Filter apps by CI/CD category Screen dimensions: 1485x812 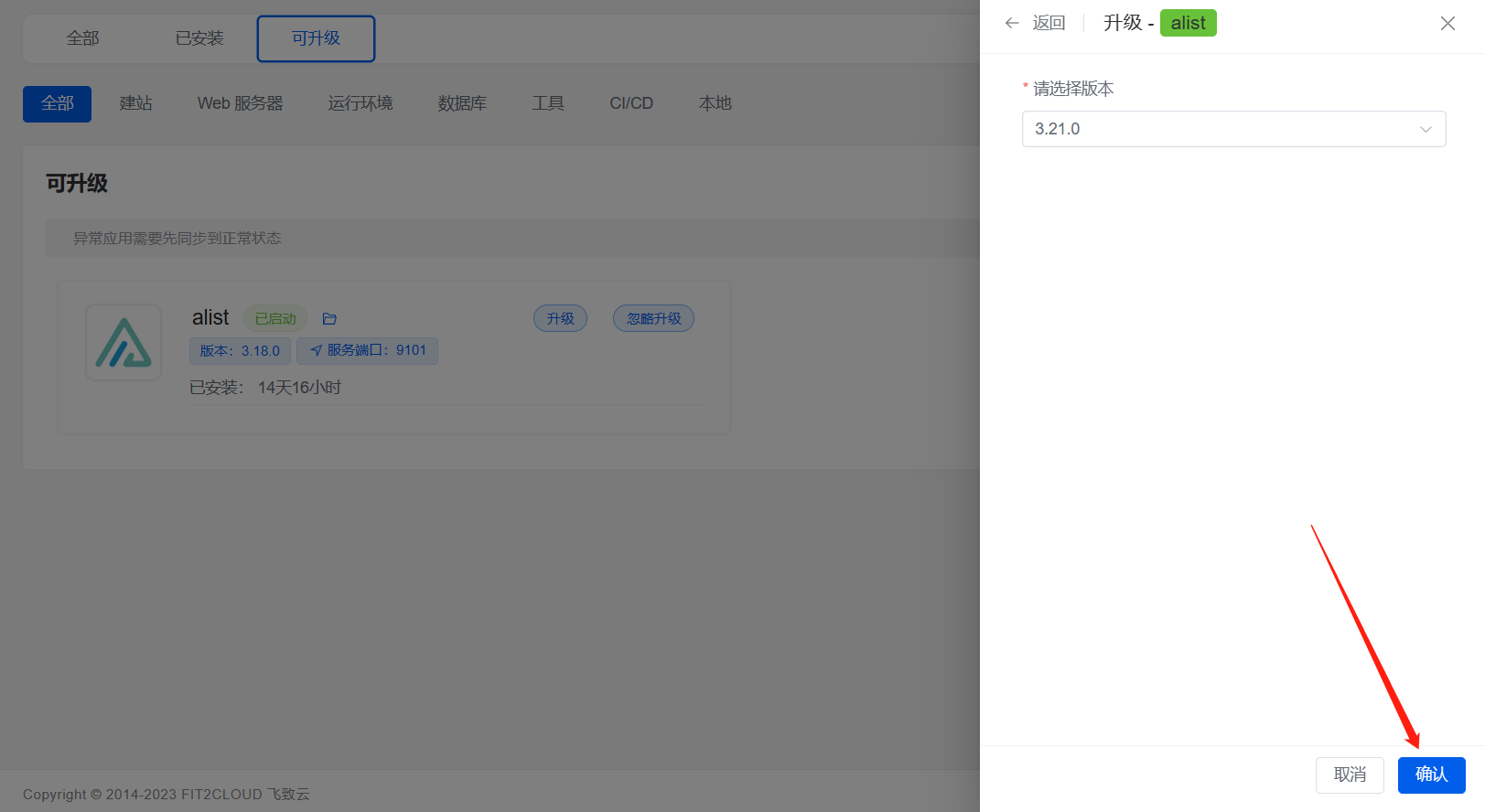tap(631, 103)
